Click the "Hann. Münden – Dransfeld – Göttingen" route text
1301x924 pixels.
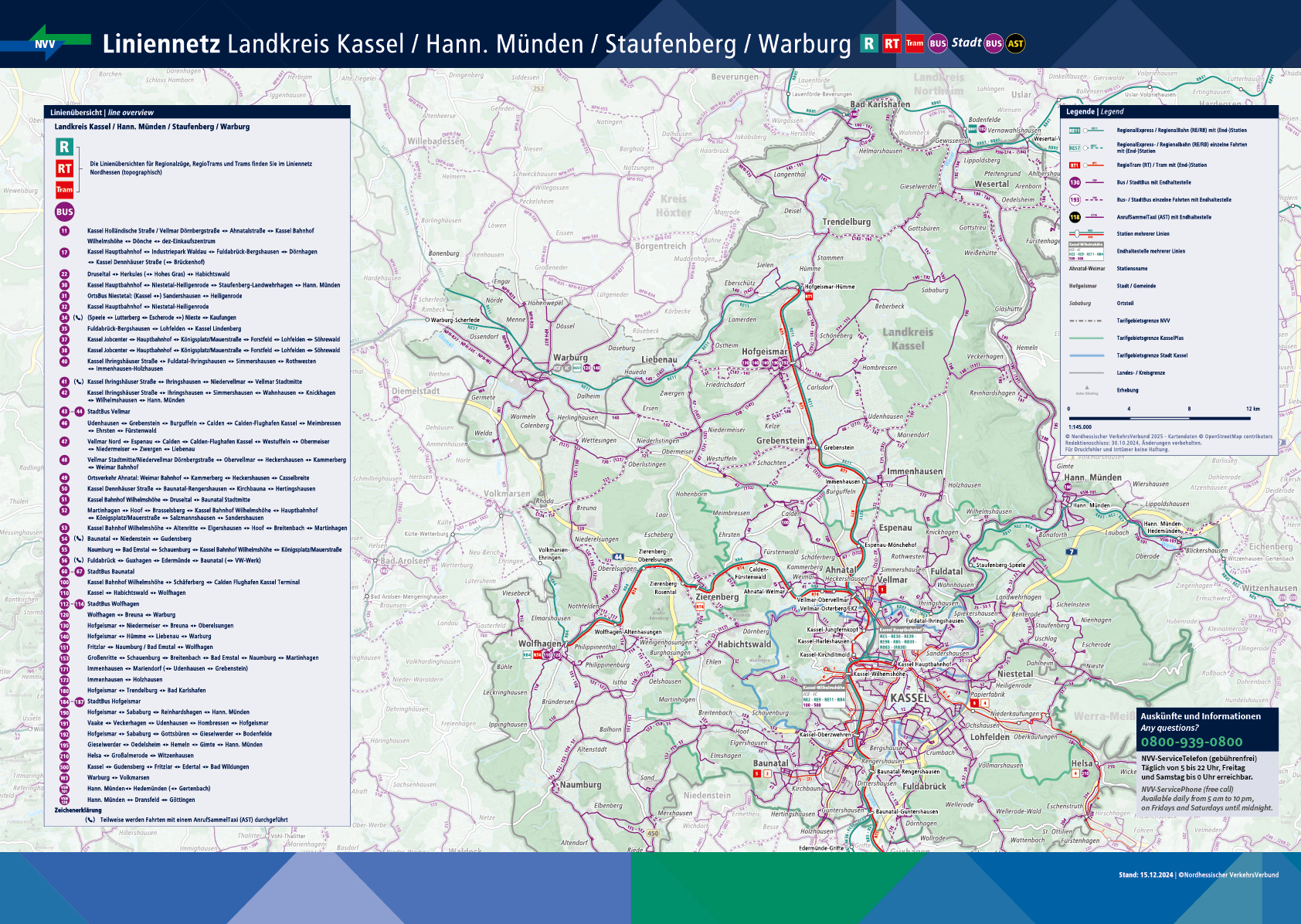pos(141,800)
